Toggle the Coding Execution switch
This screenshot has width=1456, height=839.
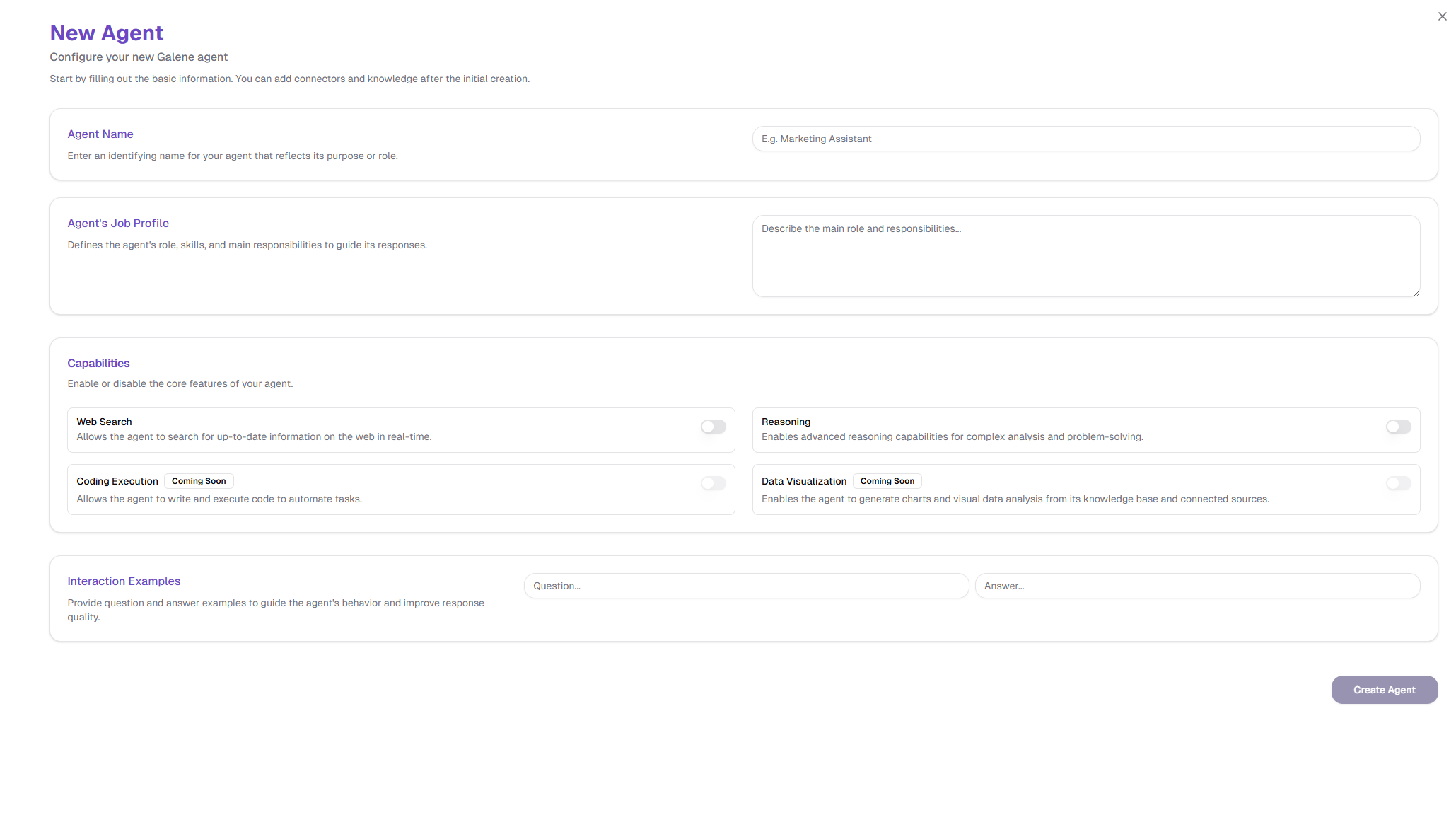coord(713,483)
